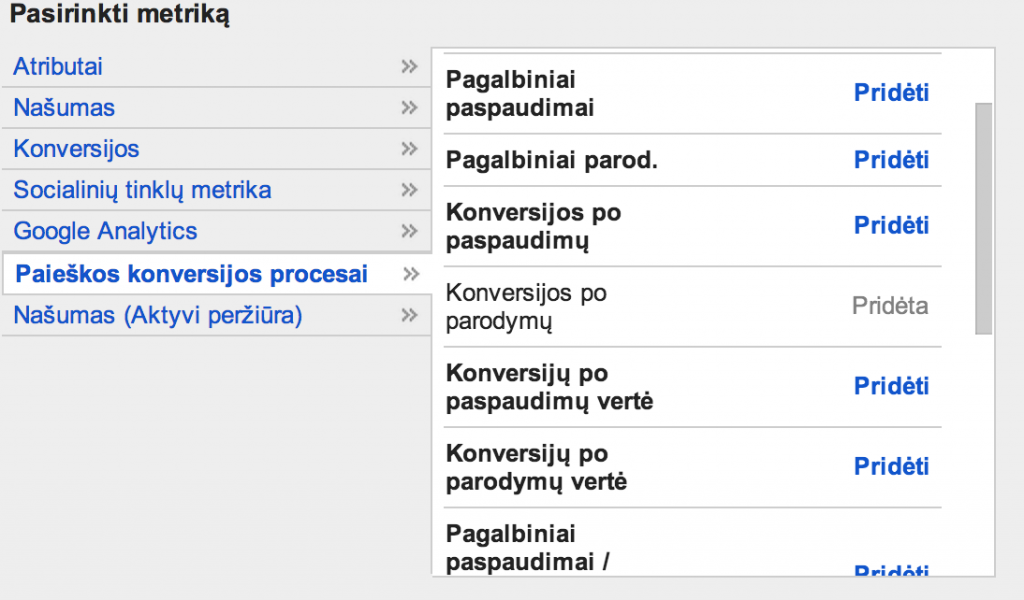Add Konversijų po parodymų vertė metric
Image resolution: width=1024 pixels, height=600 pixels.
(x=890, y=465)
